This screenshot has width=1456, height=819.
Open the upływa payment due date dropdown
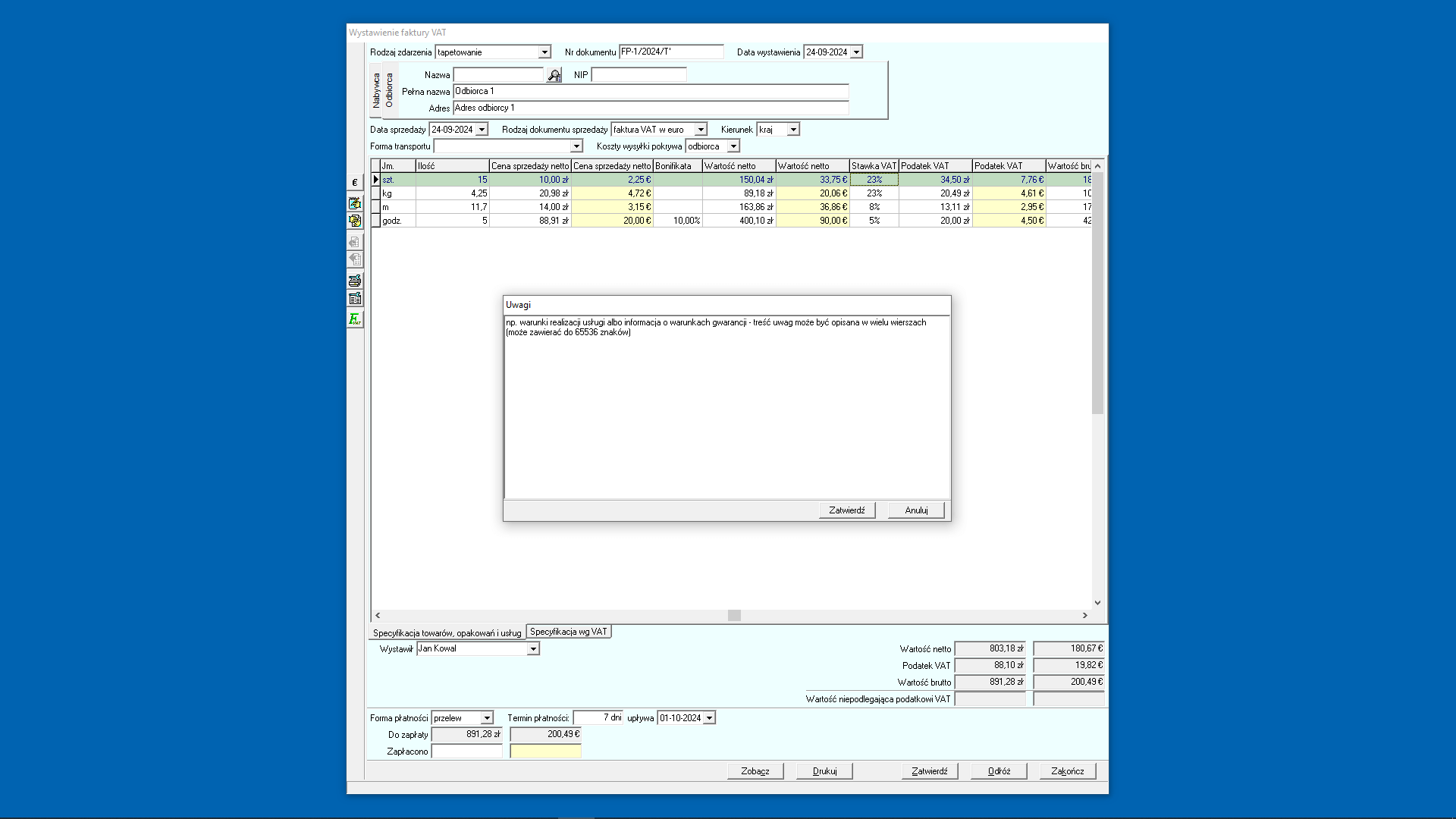click(709, 718)
